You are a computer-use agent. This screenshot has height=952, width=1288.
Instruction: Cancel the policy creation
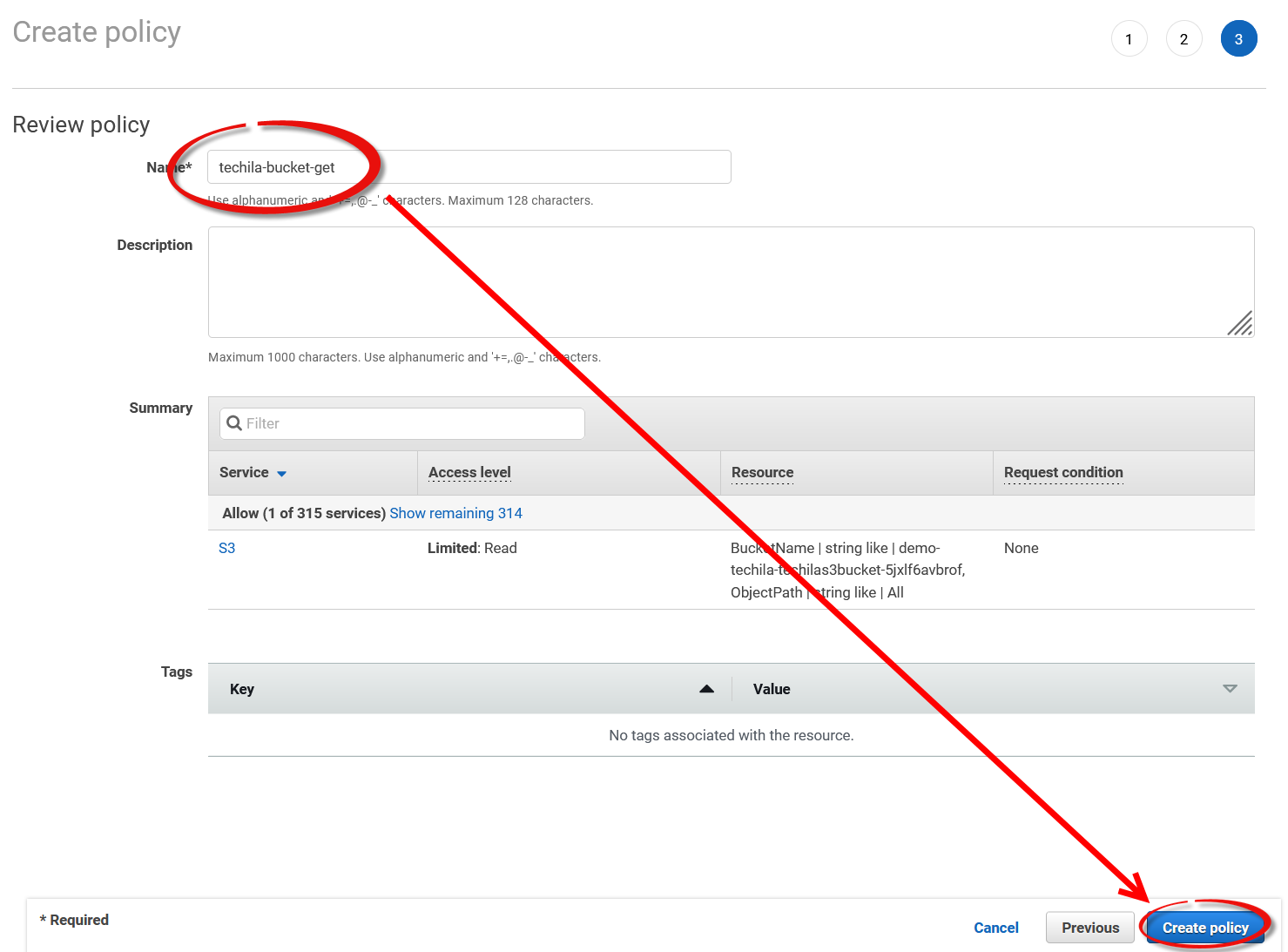point(995,928)
